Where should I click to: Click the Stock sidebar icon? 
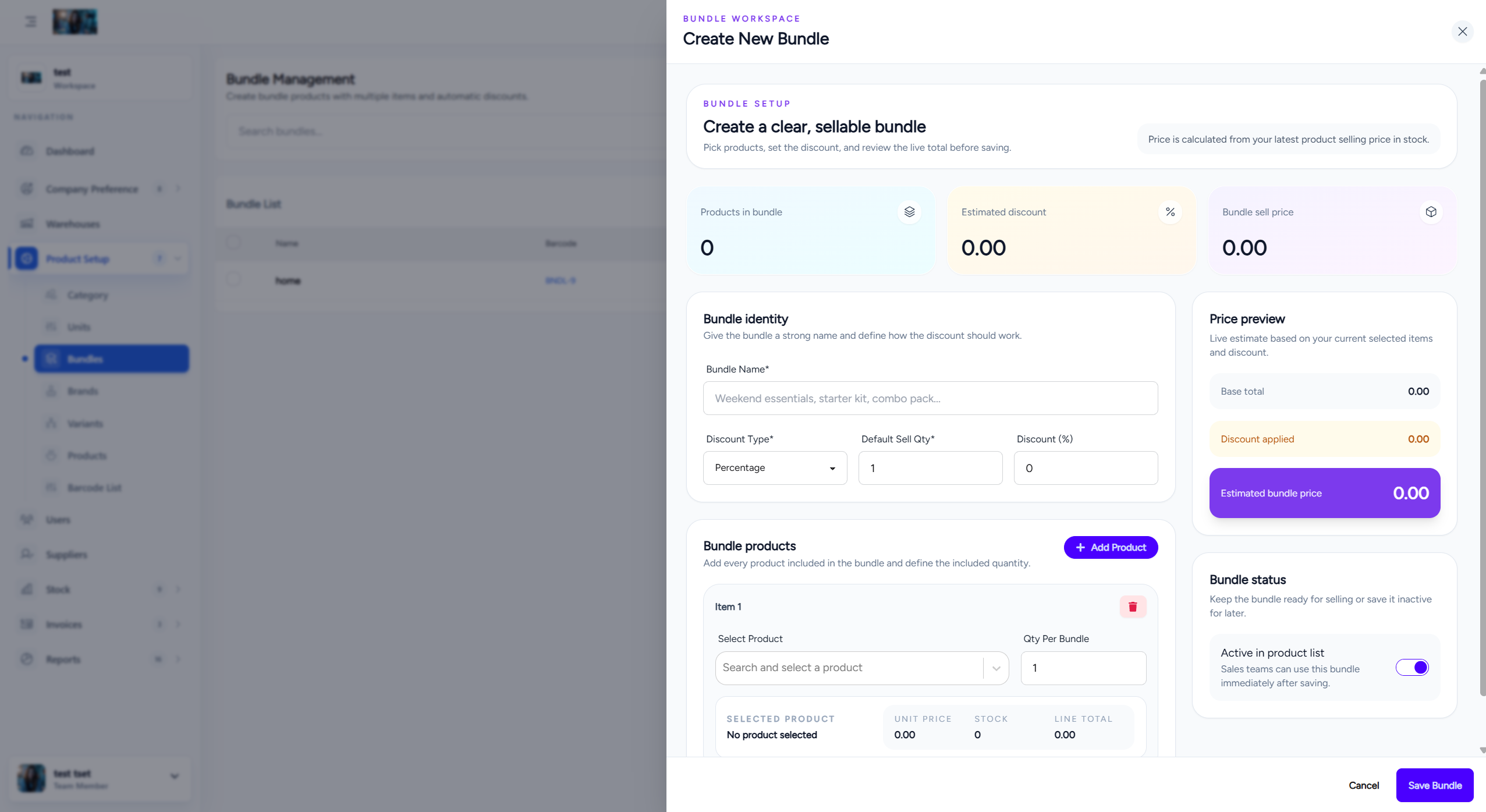(27, 589)
